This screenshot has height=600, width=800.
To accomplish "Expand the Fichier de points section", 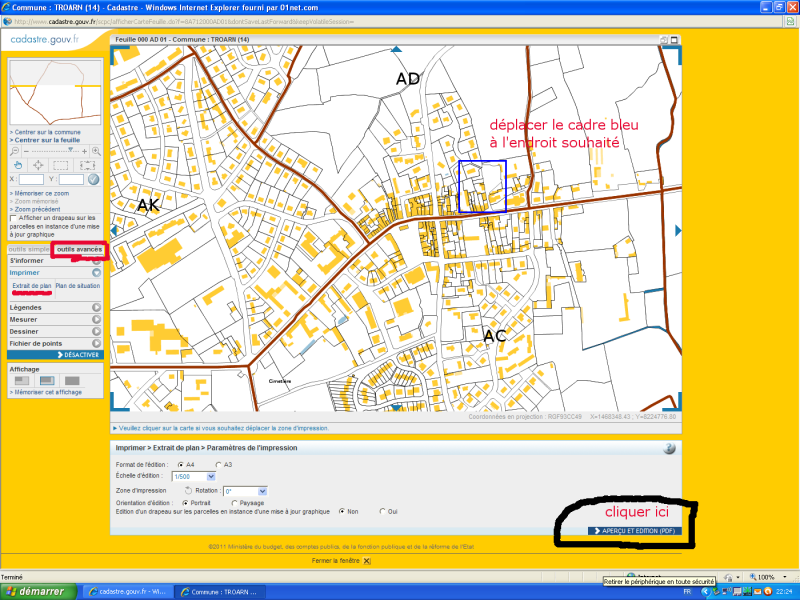I will (x=96, y=343).
